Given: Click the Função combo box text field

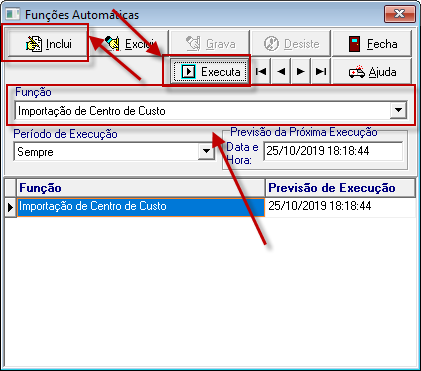Looking at the screenshot, I should pos(202,110).
